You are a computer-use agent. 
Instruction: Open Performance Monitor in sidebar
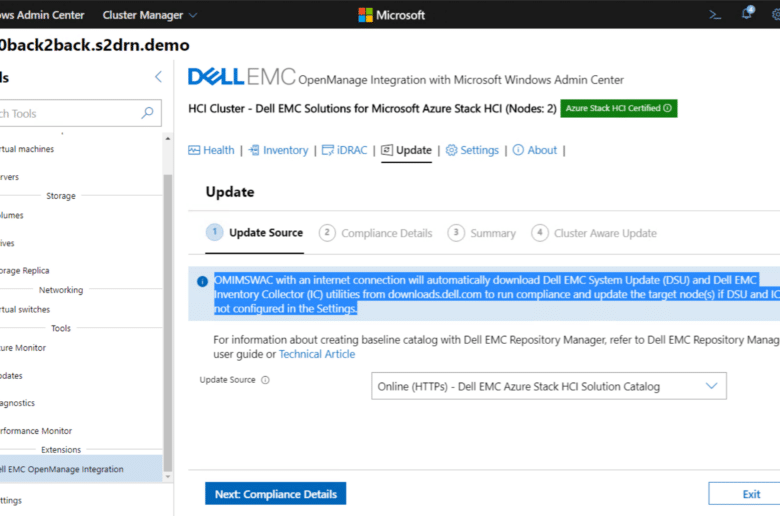coord(36,431)
